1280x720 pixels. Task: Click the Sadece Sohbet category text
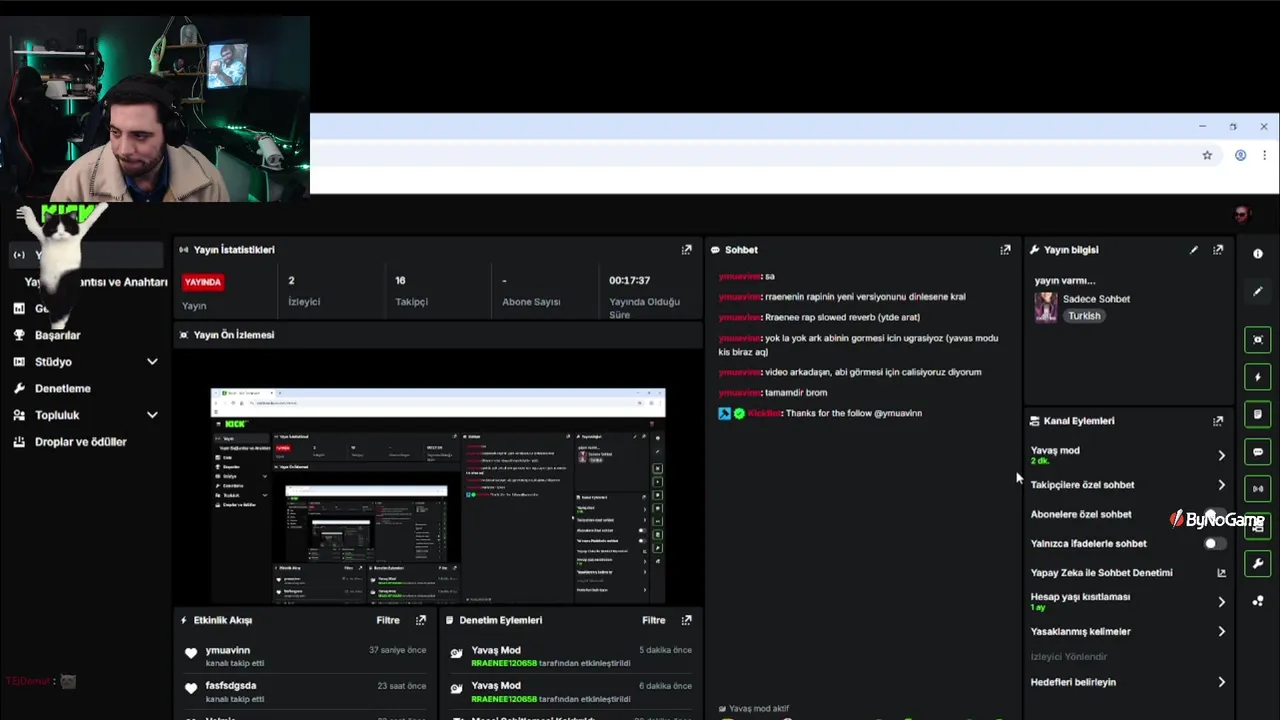point(1096,299)
